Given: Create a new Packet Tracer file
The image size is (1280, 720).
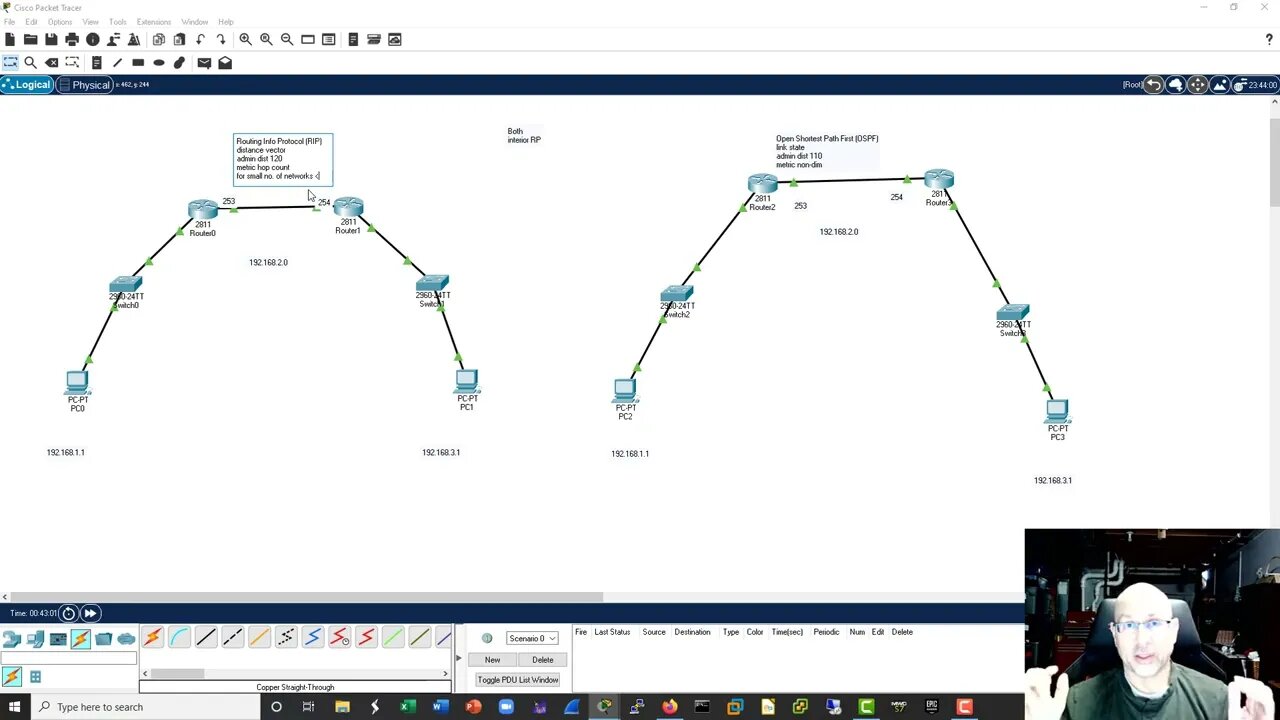Looking at the screenshot, I should point(10,39).
